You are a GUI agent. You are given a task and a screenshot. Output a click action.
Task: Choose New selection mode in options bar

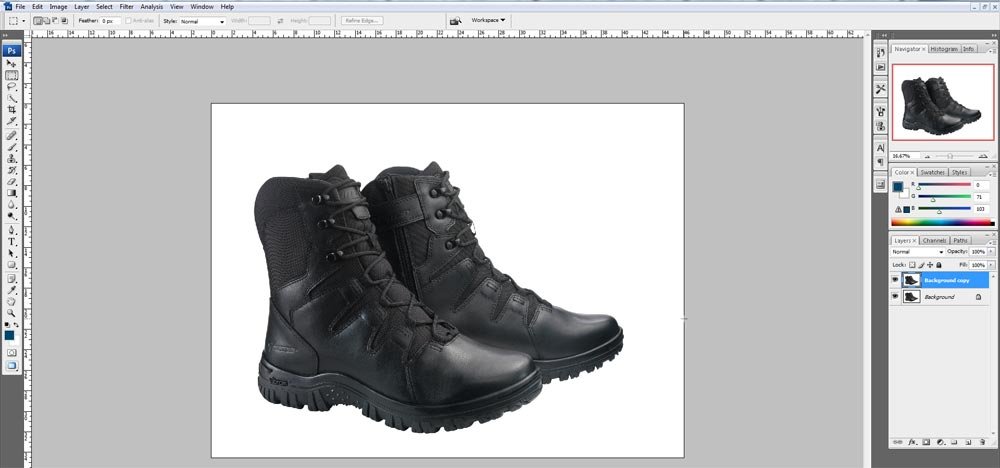coord(38,21)
